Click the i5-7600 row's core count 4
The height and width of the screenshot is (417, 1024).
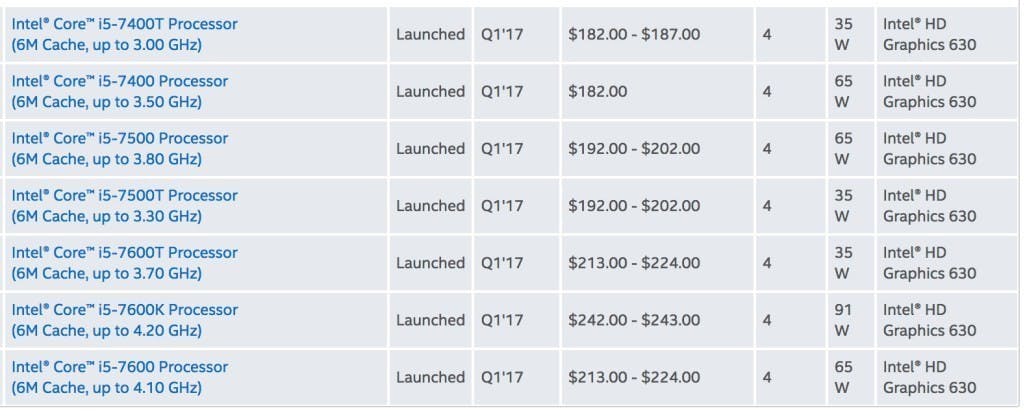[x=767, y=377]
